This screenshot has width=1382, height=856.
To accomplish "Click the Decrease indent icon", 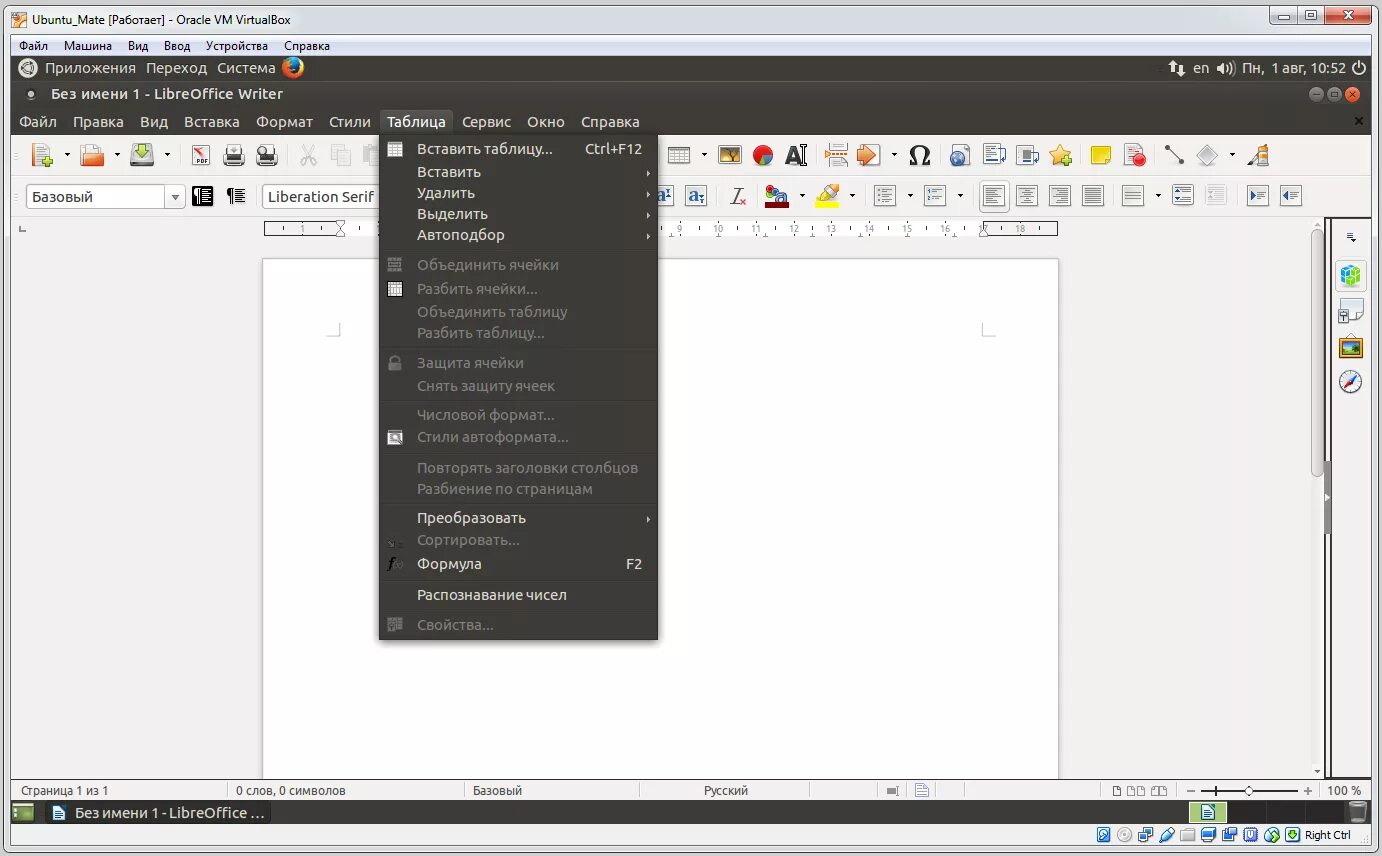I will [x=1291, y=196].
